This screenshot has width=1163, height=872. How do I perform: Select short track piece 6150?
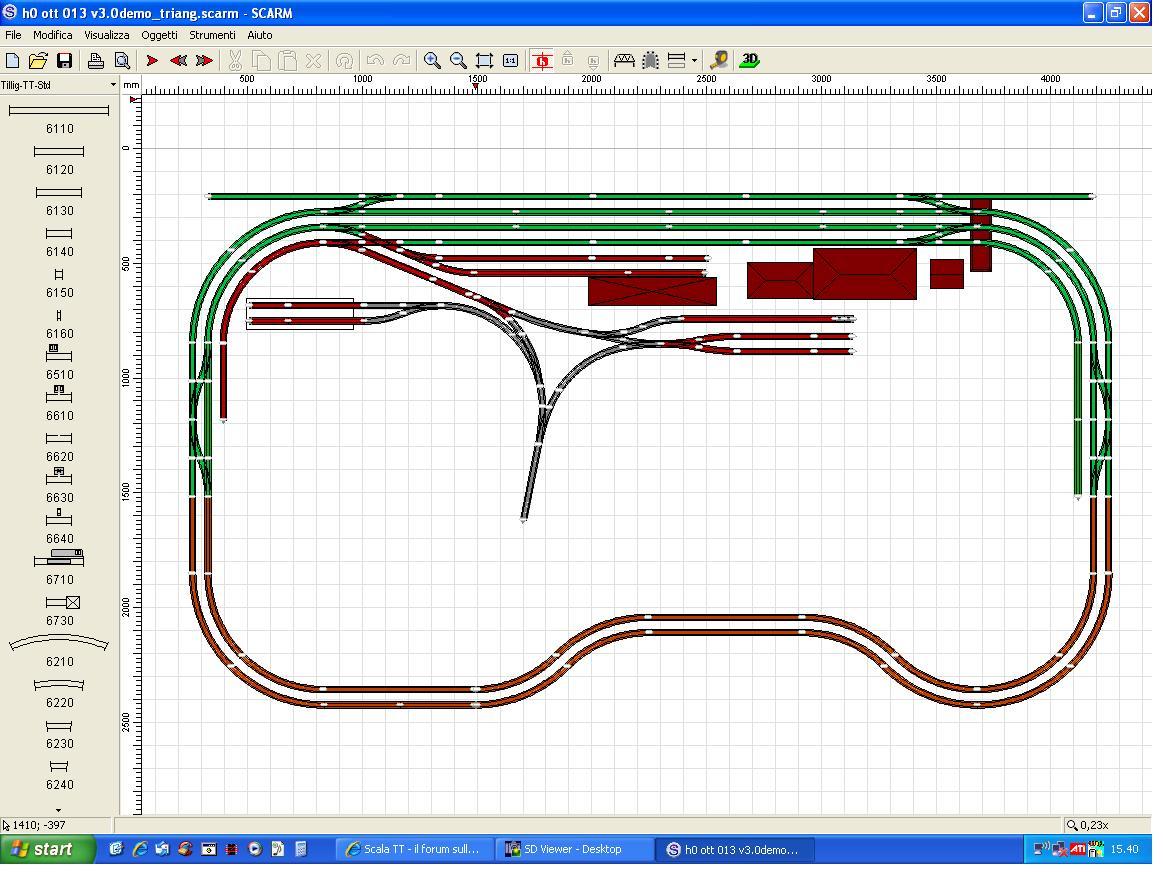point(59,283)
